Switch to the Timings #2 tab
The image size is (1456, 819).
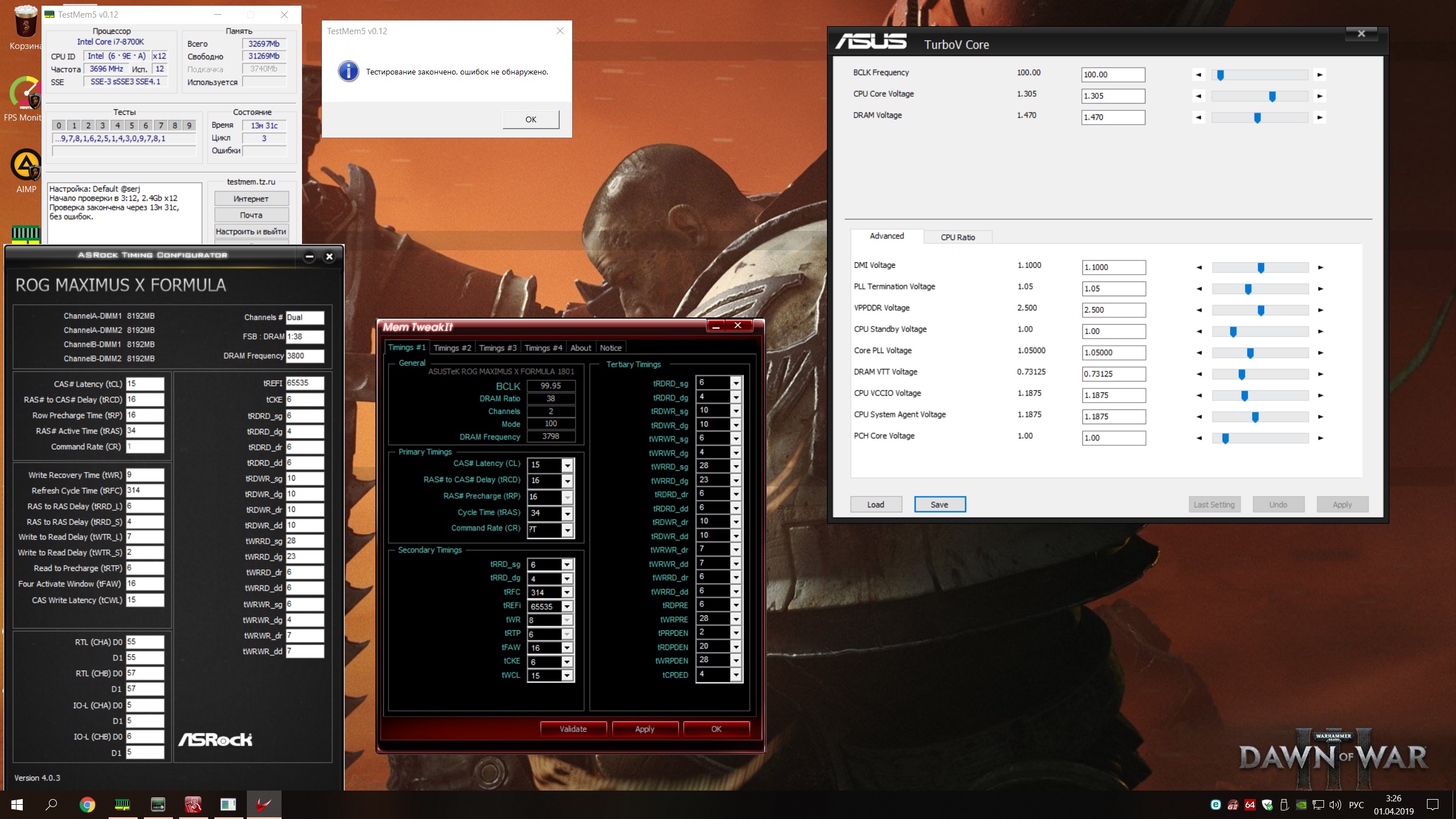(452, 348)
